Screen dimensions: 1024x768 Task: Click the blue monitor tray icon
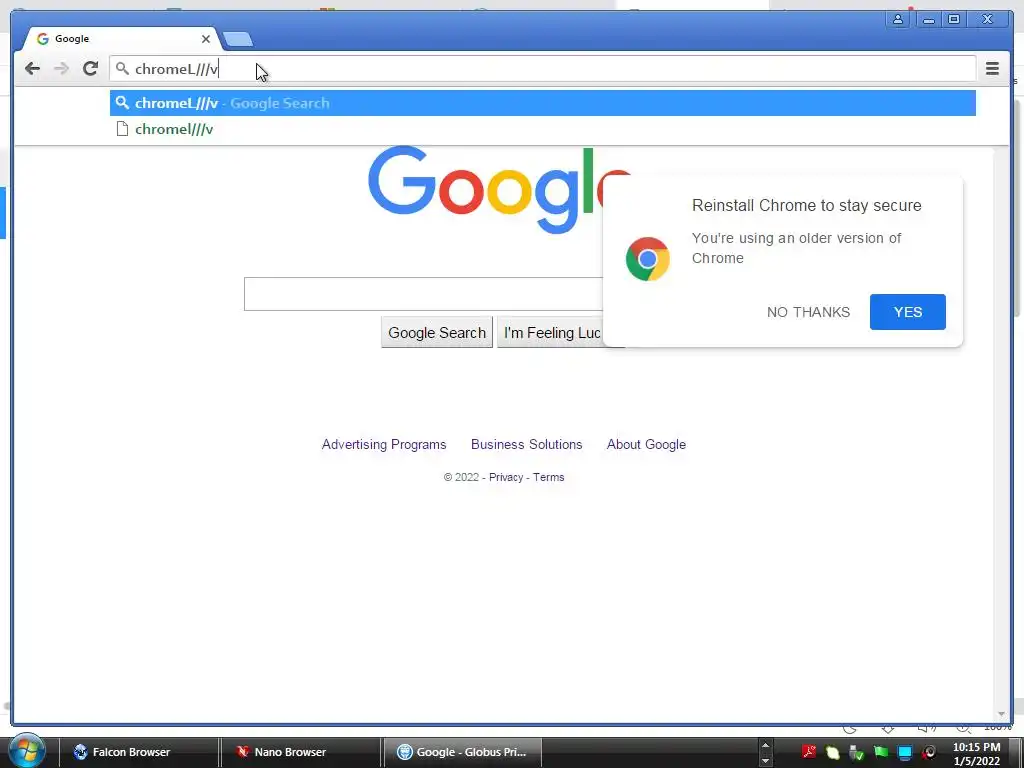point(905,753)
